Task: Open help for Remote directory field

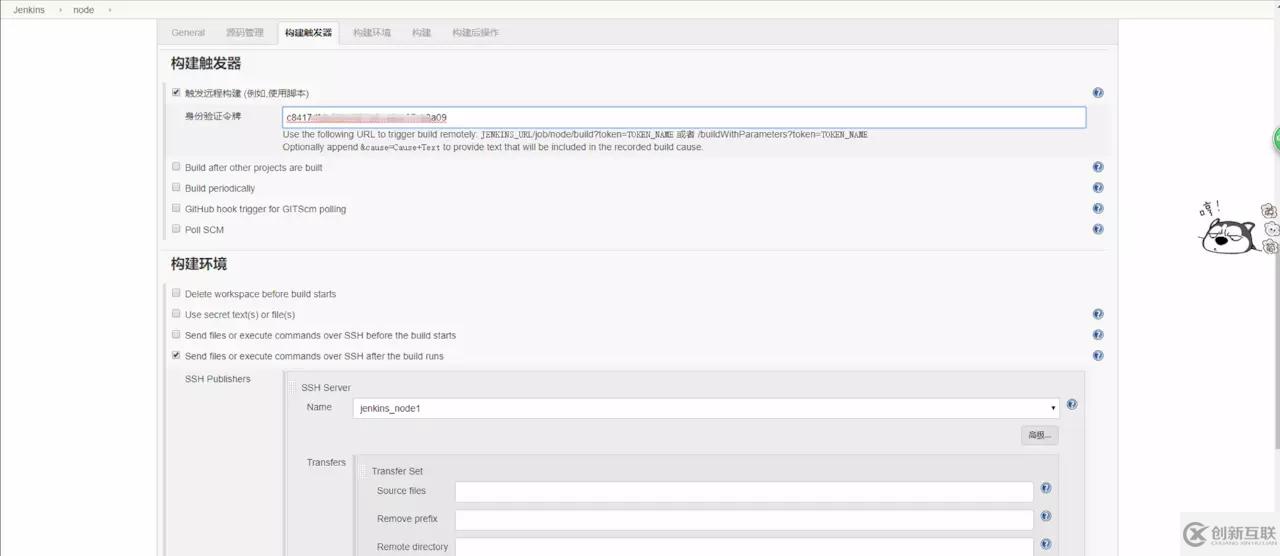Action: coord(1046,544)
